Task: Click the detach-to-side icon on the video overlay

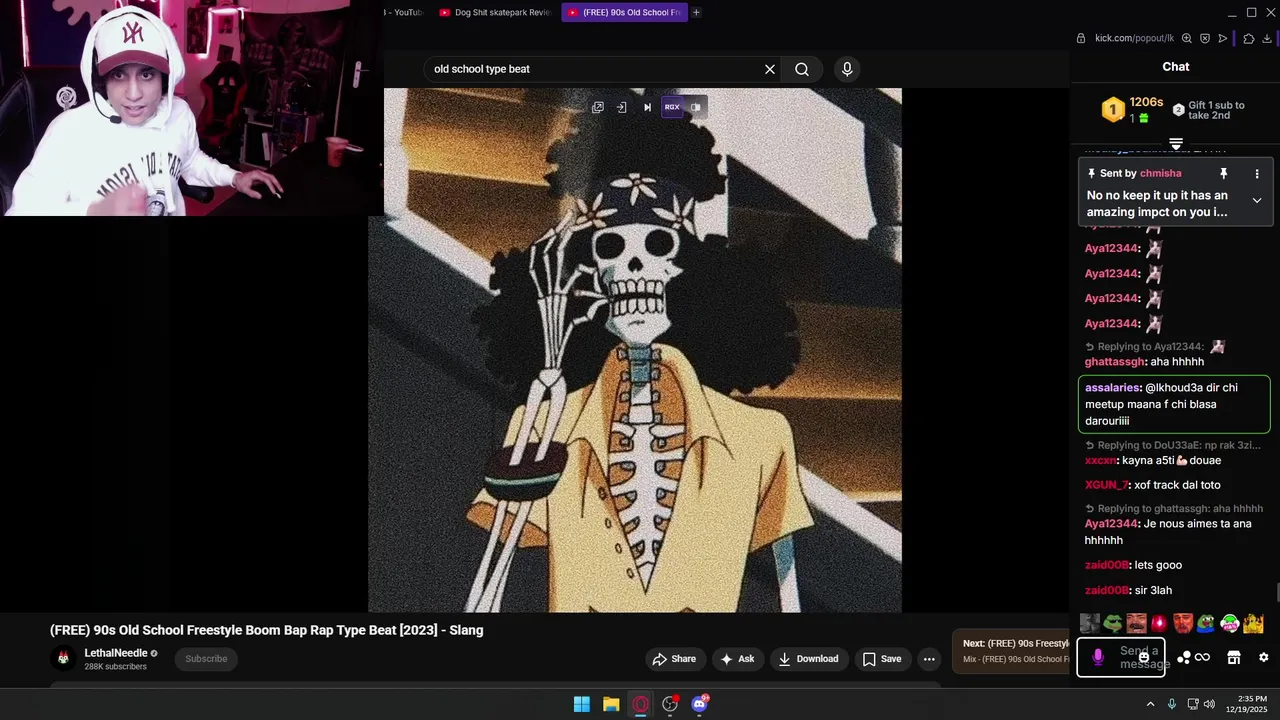Action: coord(621,107)
